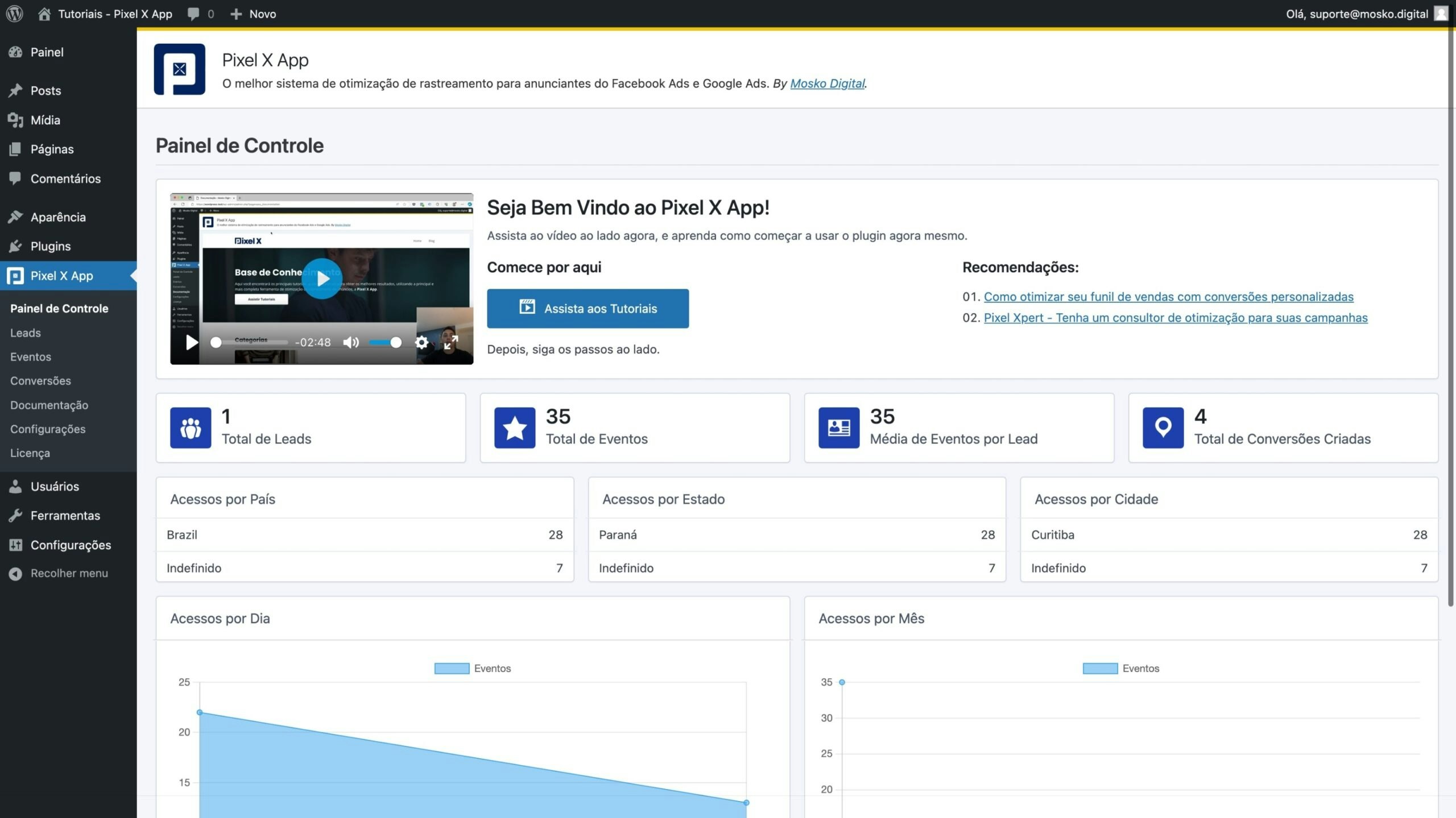Image resolution: width=1456 pixels, height=818 pixels.
Task: Open the Usuários user icon
Action: tap(15, 486)
